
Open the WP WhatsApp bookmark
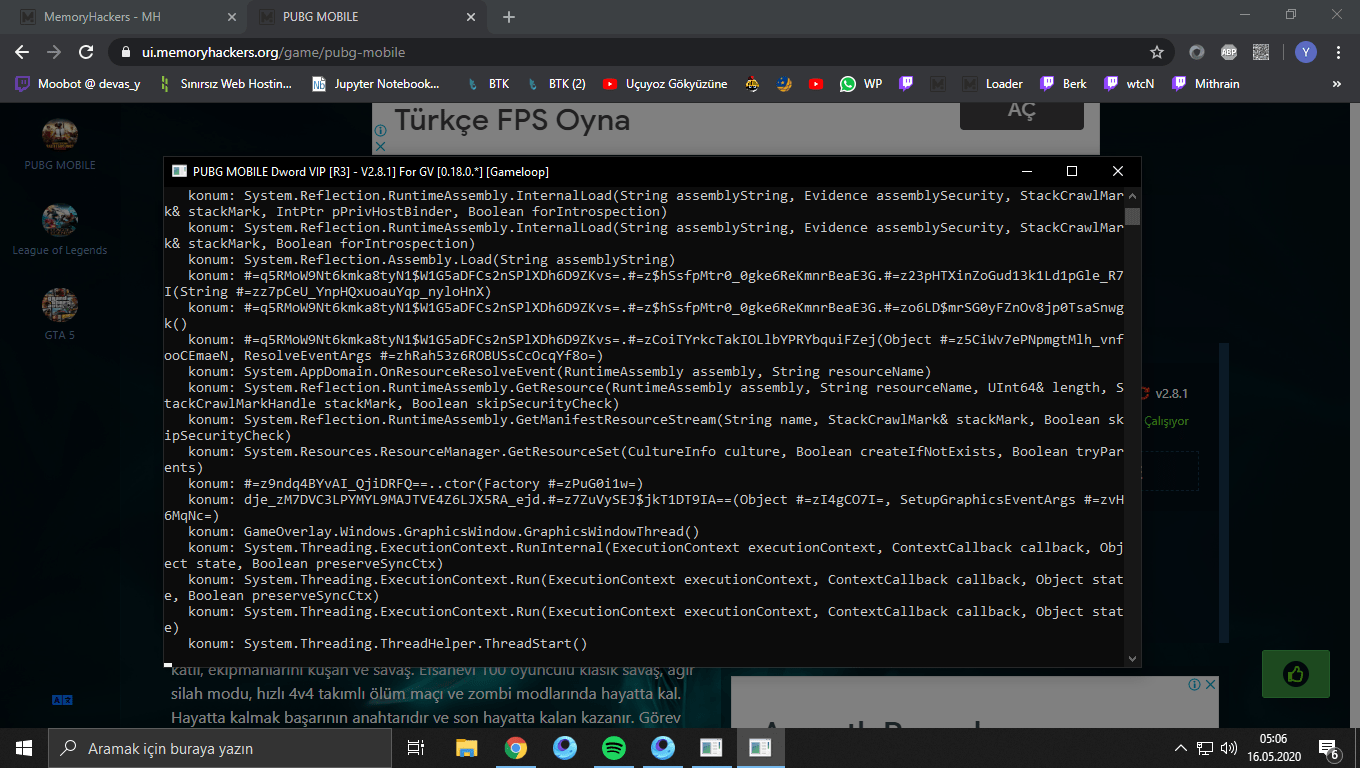[861, 84]
